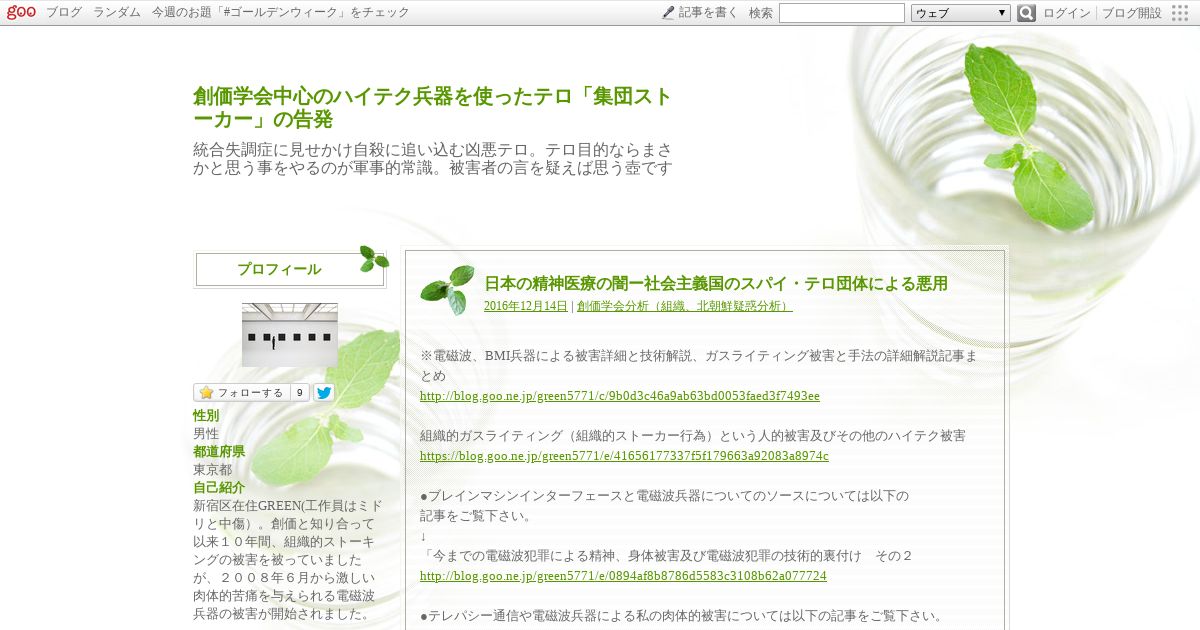1200x630 pixels.
Task: Open URL link ending 41656177337f5f179663a92083a8974c
Action: click(624, 456)
